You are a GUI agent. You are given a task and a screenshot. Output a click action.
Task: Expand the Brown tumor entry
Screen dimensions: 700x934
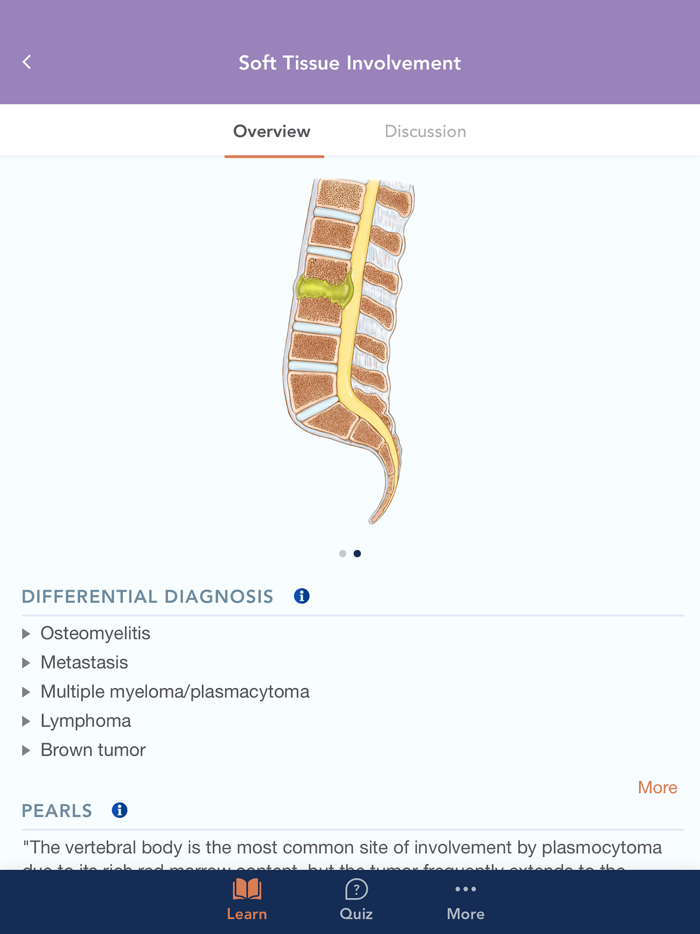tap(92, 749)
